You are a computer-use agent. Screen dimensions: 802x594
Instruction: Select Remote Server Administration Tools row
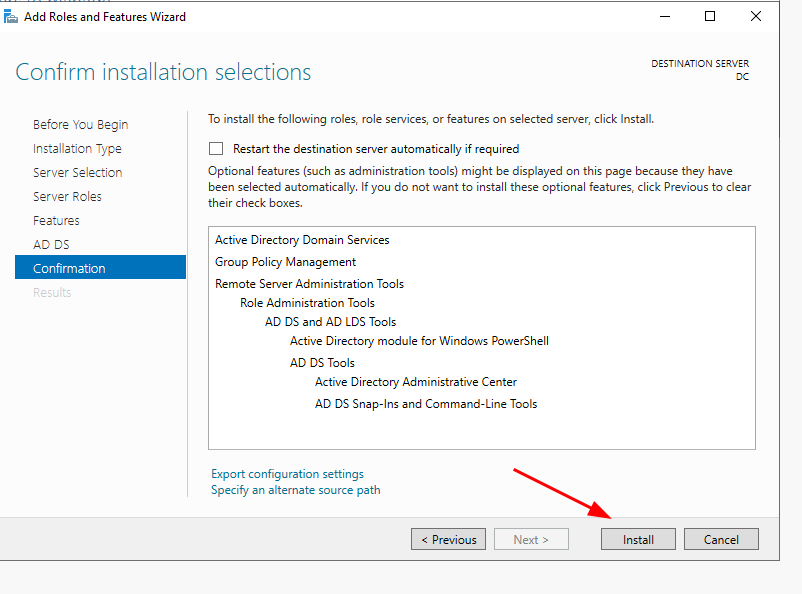point(309,283)
